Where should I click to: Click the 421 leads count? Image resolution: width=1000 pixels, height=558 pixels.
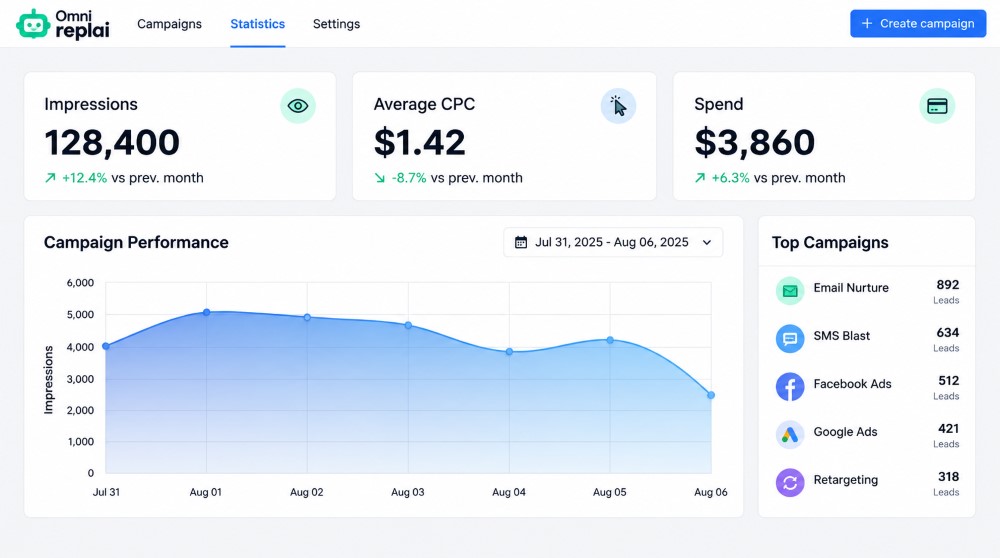tap(948, 429)
